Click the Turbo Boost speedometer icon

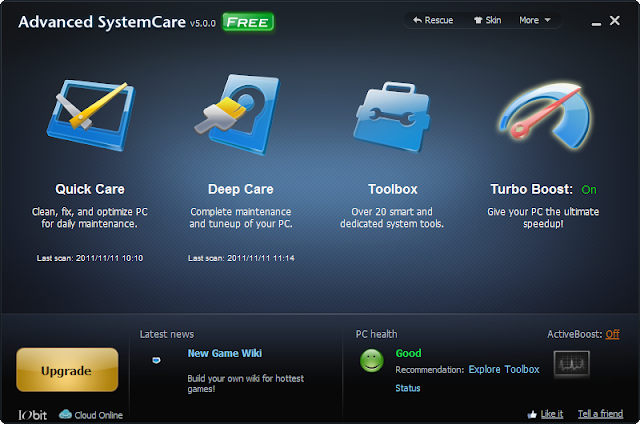click(544, 116)
